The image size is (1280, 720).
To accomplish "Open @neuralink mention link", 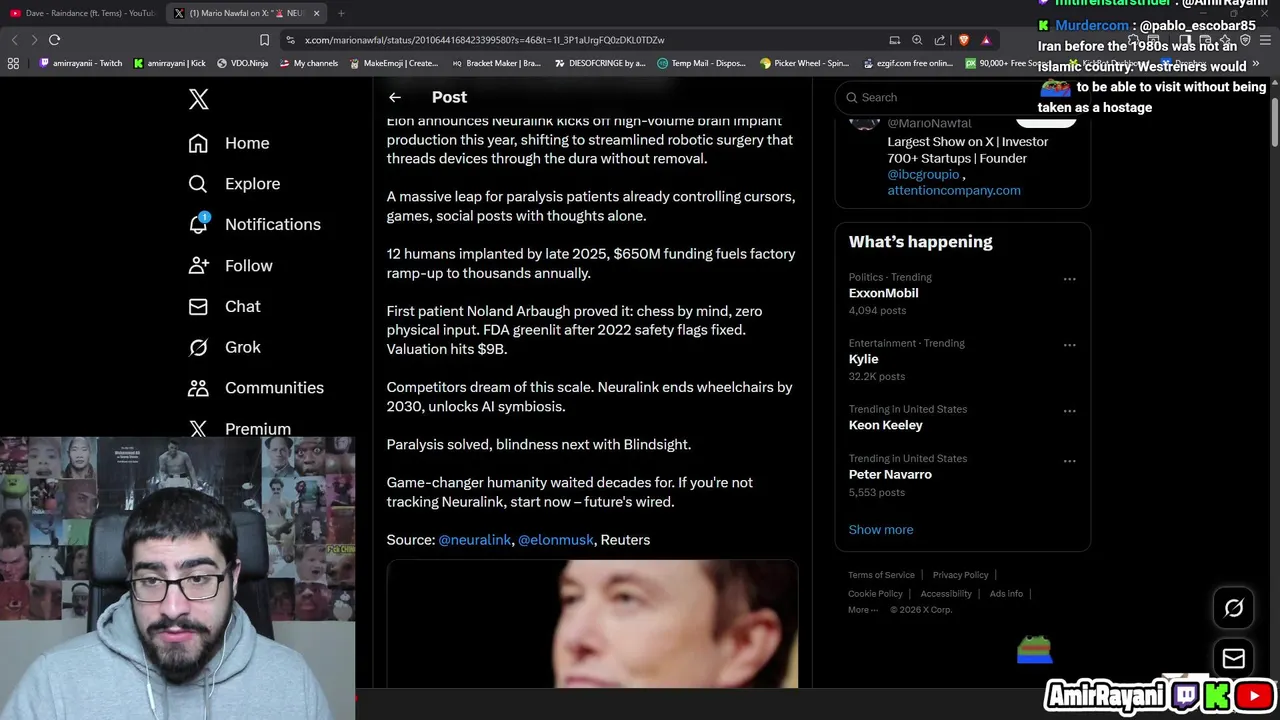I will (475, 539).
